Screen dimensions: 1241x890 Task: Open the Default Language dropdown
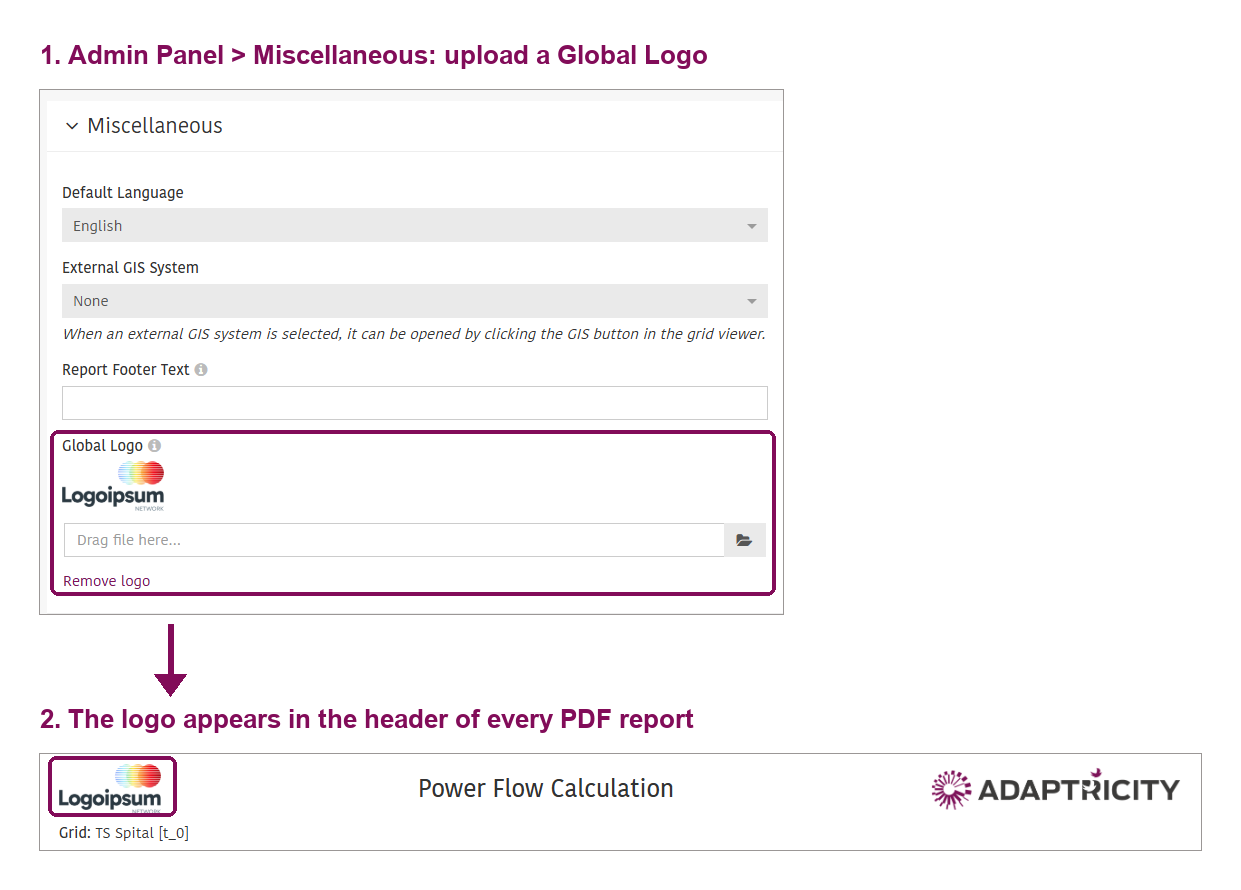pyautogui.click(x=415, y=225)
